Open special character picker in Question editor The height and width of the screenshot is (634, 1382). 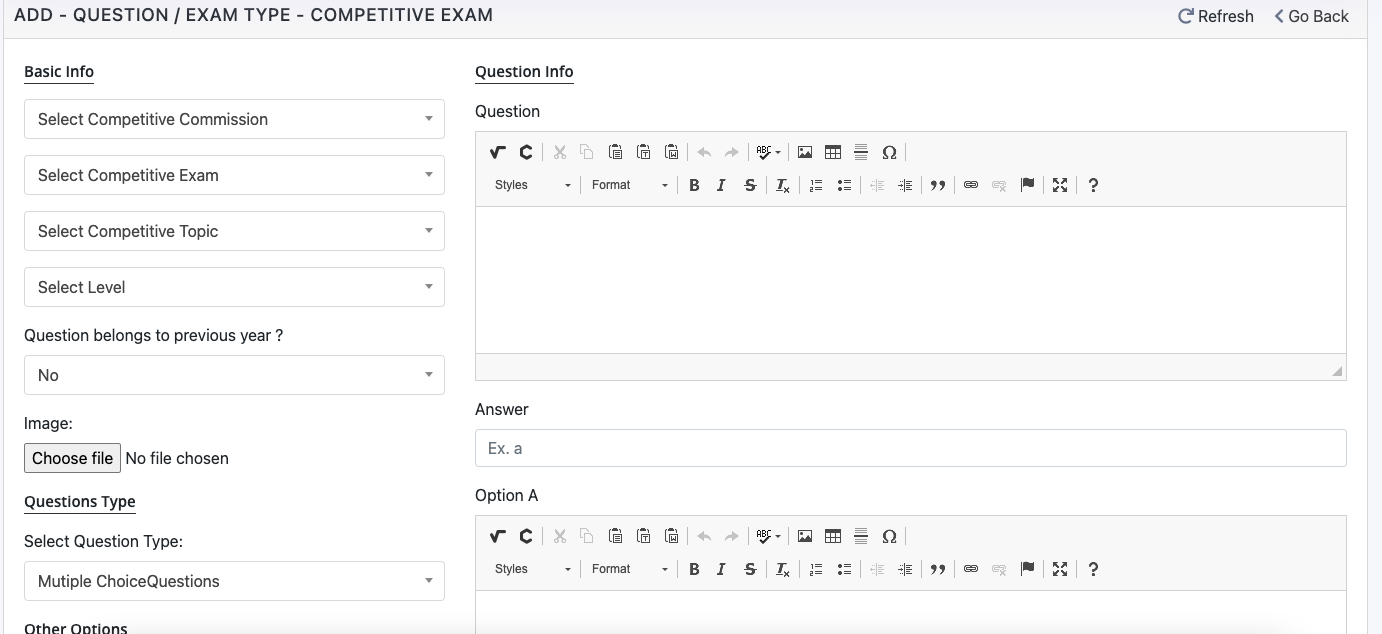point(889,152)
